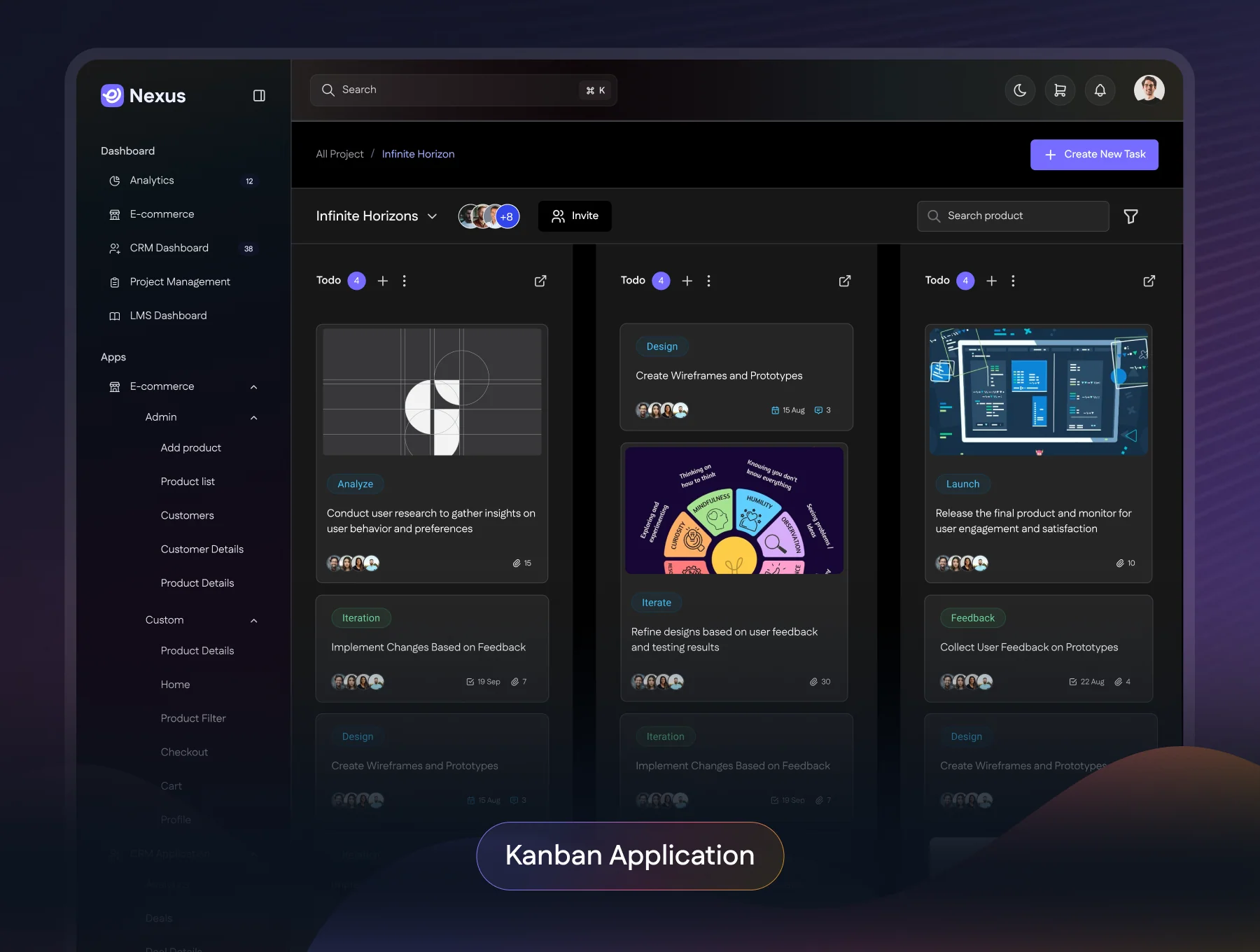
Task: Click 15 Aug calendar icon on Design card
Action: [775, 410]
